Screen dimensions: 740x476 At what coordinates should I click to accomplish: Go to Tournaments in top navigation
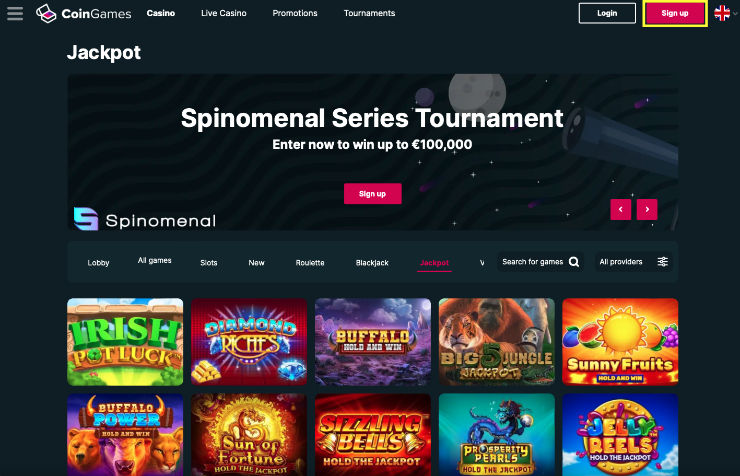(370, 13)
